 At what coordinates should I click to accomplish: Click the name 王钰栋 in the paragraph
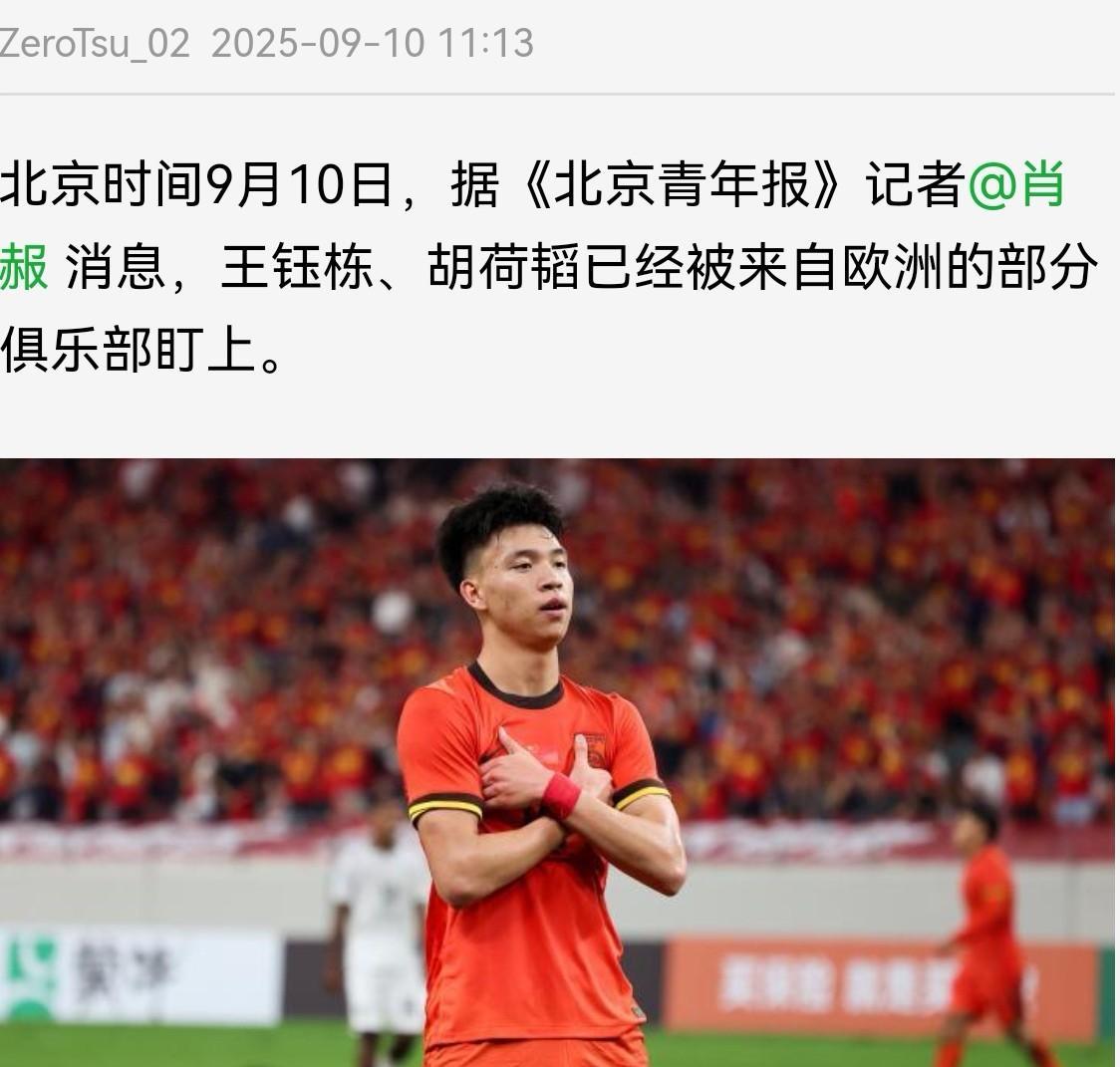(x=298, y=267)
